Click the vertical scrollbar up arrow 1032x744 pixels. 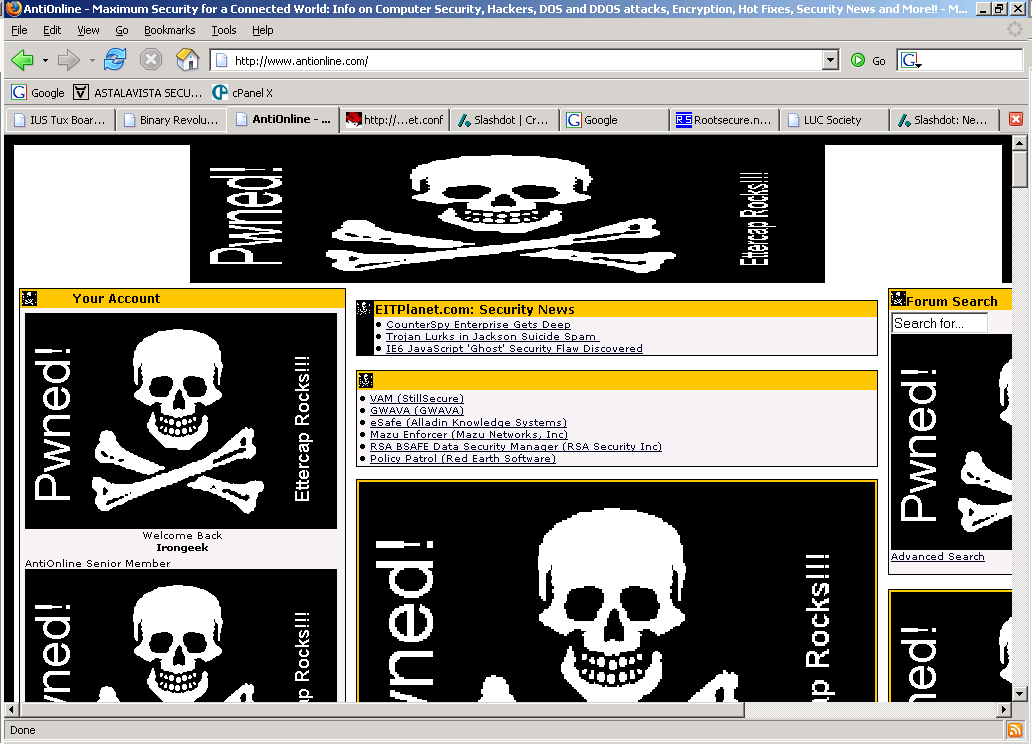1019,143
